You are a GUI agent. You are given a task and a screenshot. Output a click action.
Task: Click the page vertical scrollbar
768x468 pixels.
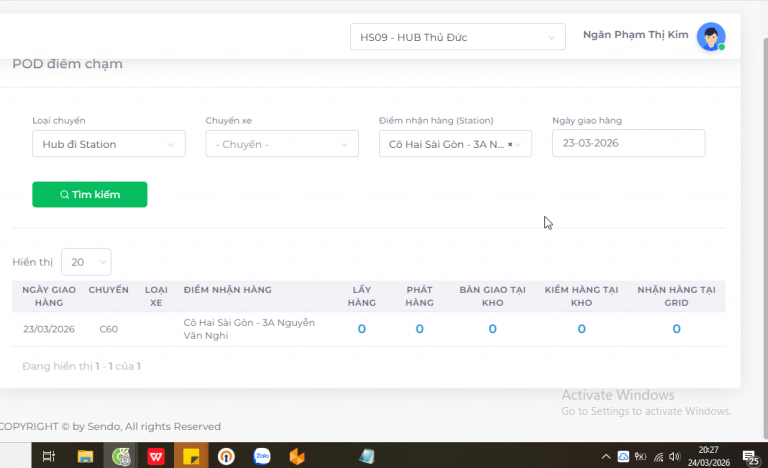click(x=765, y=237)
